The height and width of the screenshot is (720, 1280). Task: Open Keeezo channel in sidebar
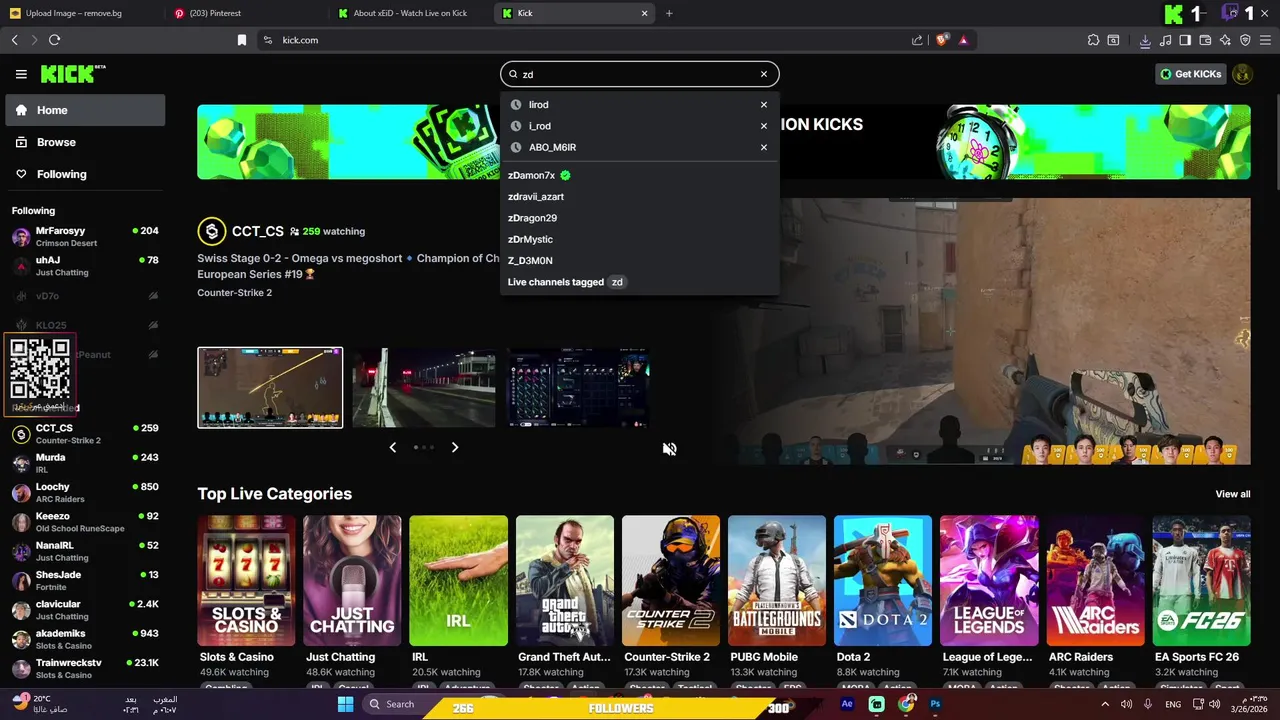point(85,522)
